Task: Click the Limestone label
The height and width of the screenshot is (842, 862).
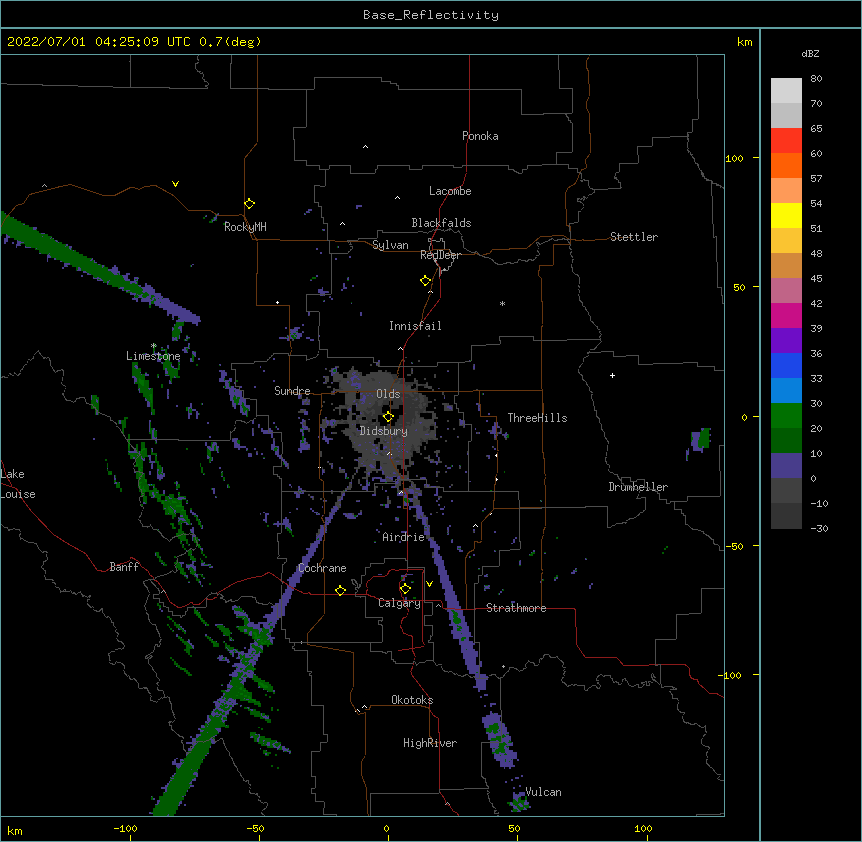Action: (153, 356)
